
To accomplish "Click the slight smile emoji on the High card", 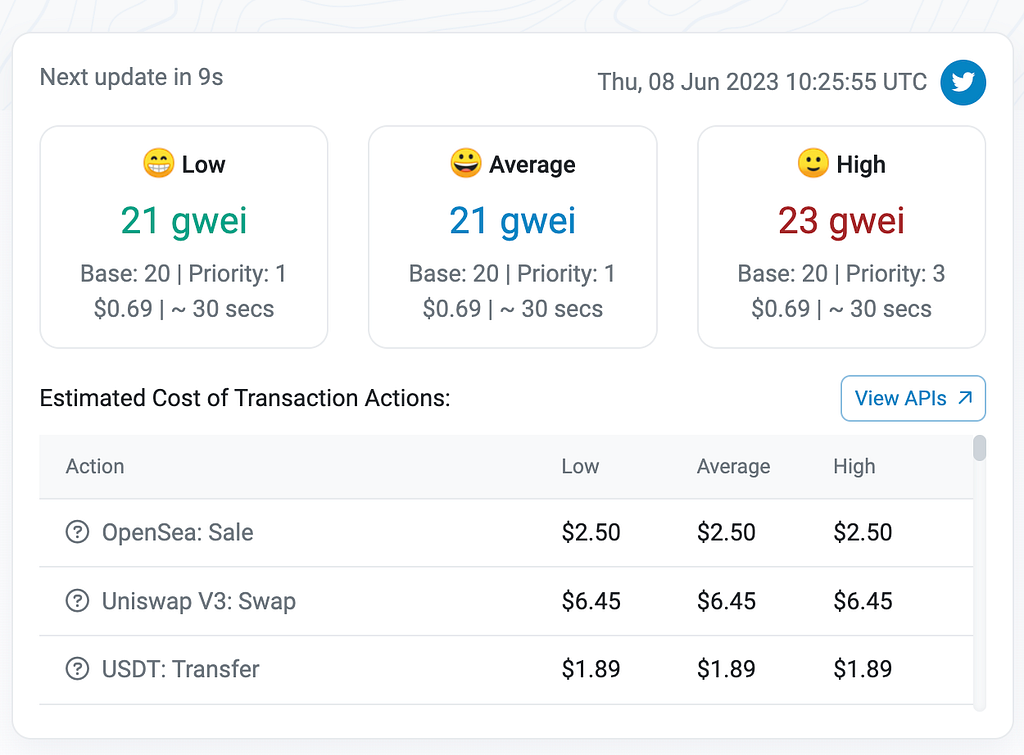I will coord(813,163).
